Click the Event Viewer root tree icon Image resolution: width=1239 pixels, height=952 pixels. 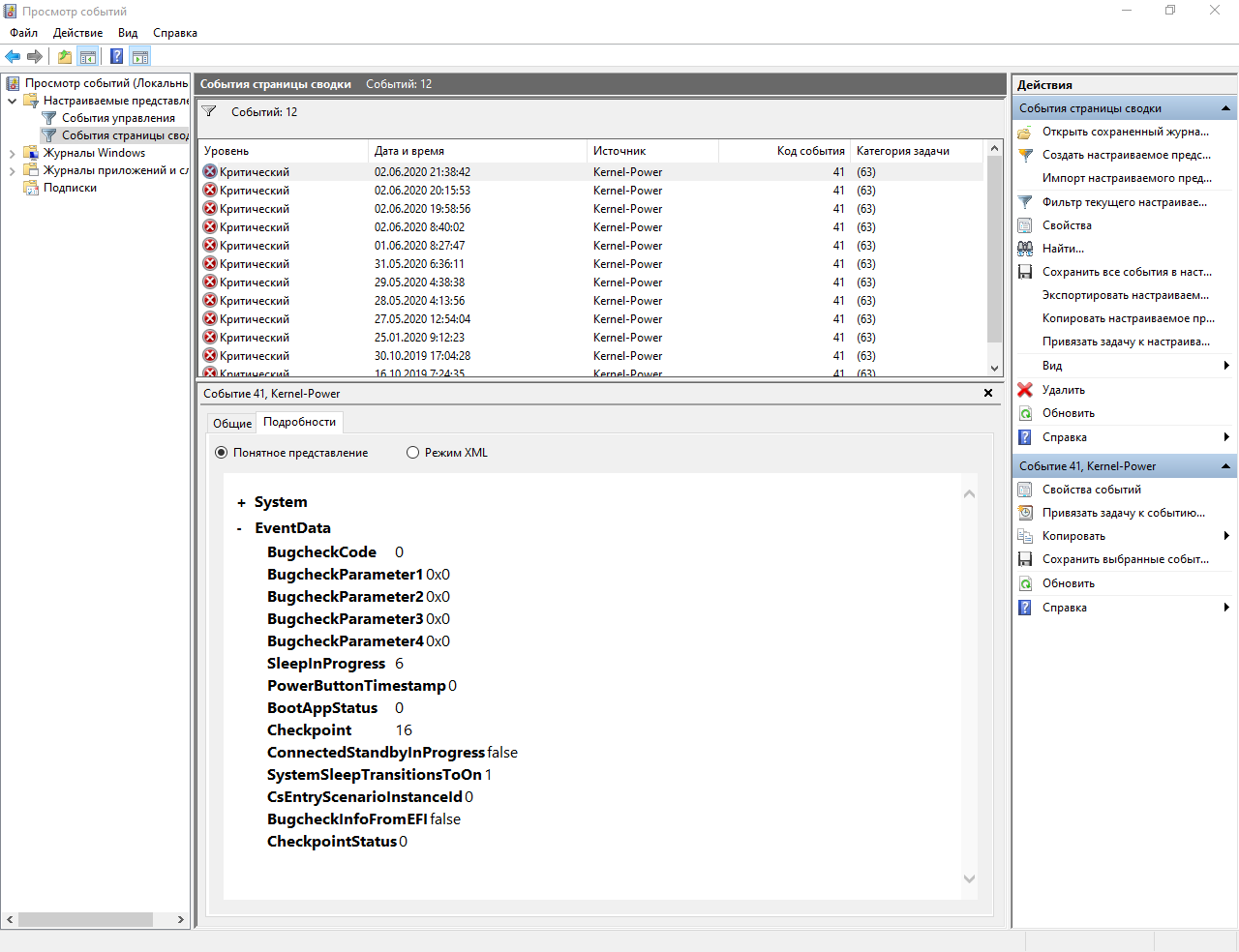[x=13, y=83]
